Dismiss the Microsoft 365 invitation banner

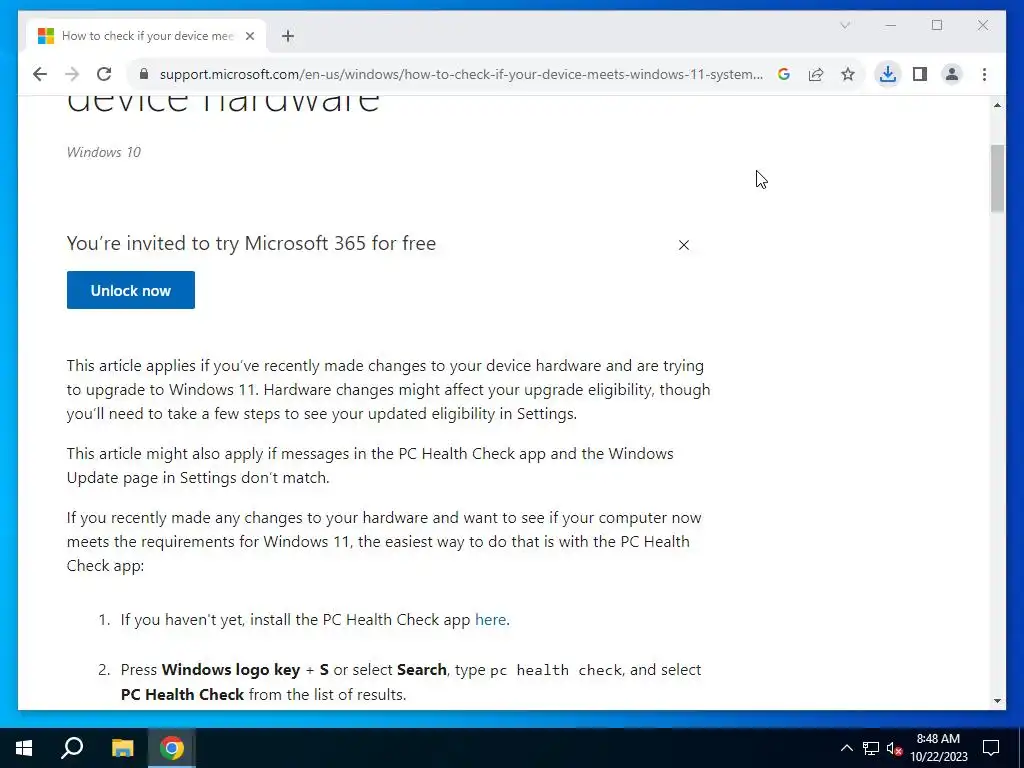(684, 245)
